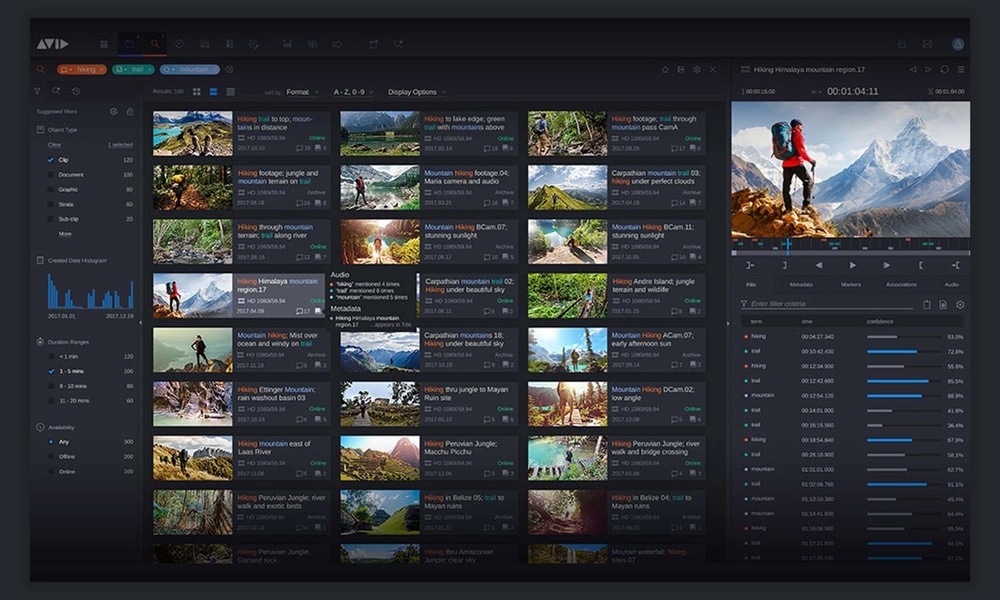The width and height of the screenshot is (1000, 600).
Task: Switch results to card view
Action: point(214,92)
